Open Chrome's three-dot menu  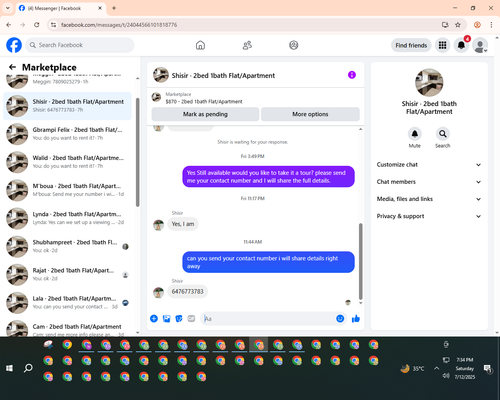click(x=491, y=25)
